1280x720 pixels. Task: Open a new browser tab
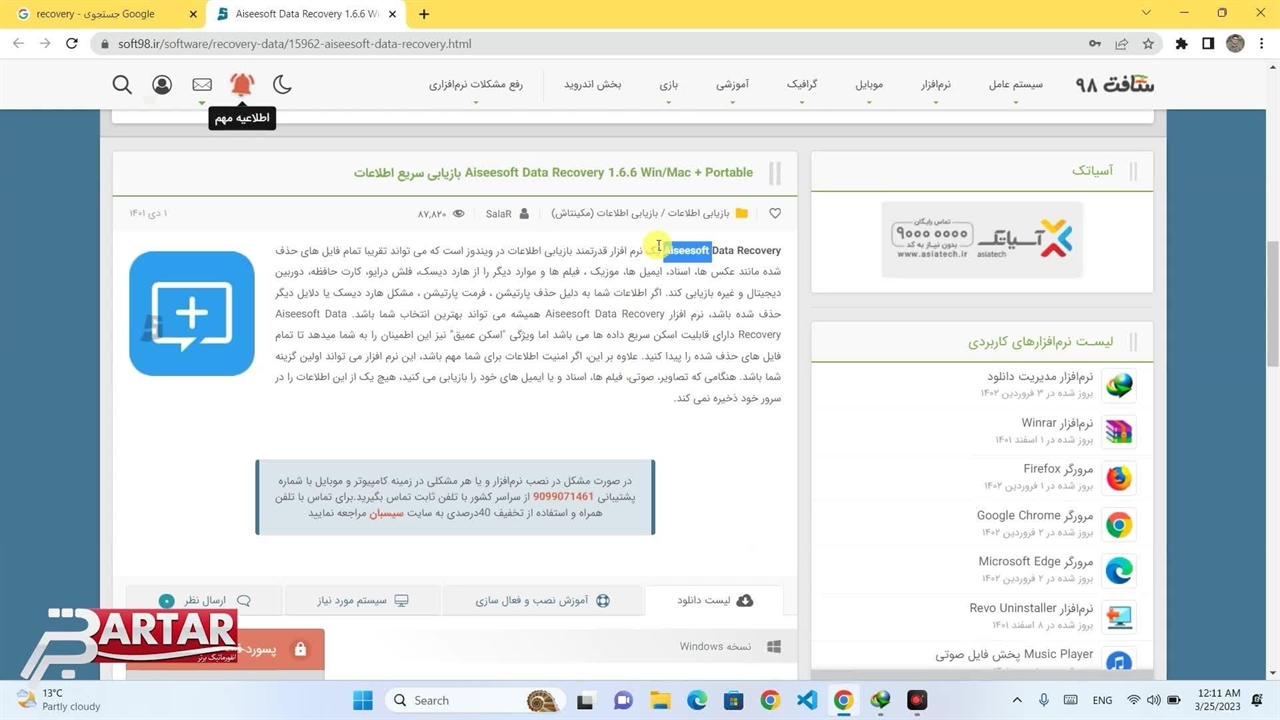point(424,14)
